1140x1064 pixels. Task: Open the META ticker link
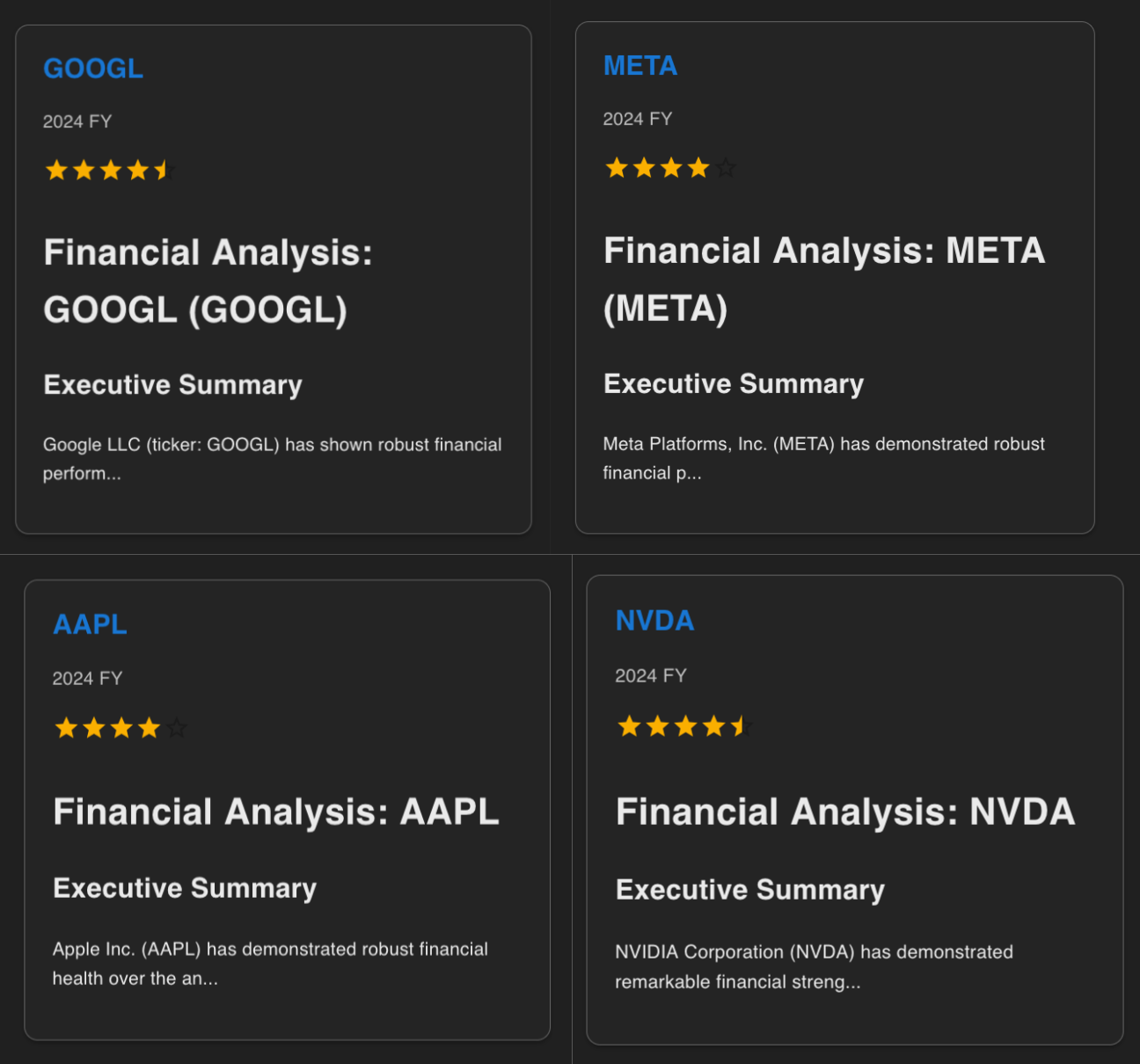point(640,66)
